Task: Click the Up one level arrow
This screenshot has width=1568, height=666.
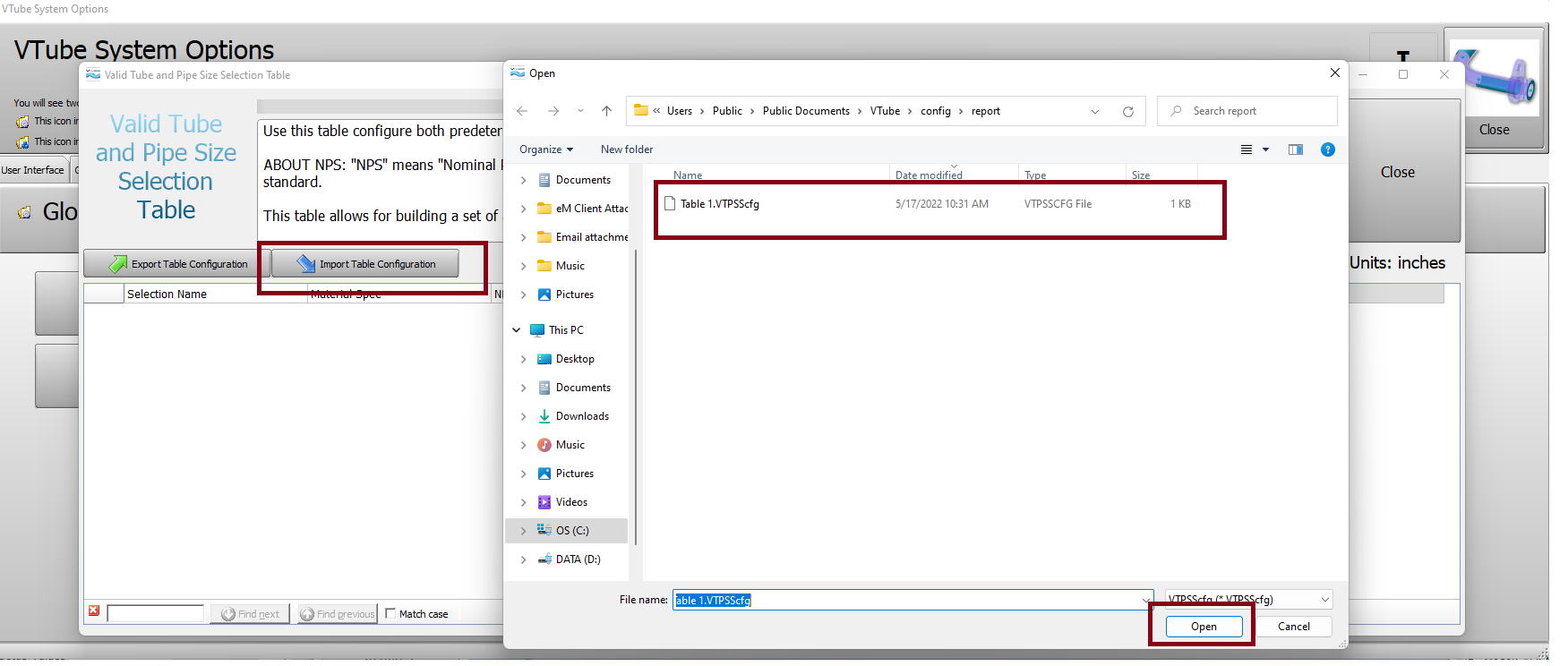Action: click(x=606, y=111)
